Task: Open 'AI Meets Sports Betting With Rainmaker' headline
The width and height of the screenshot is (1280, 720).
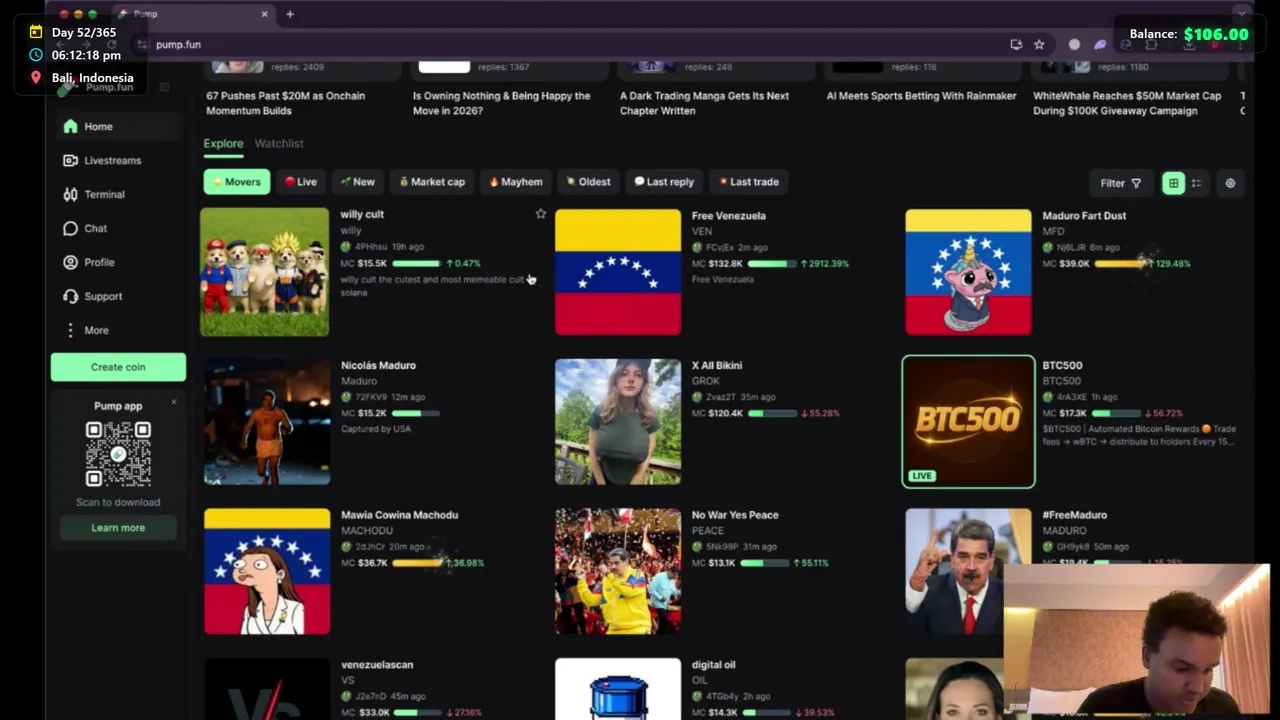Action: pos(921,96)
